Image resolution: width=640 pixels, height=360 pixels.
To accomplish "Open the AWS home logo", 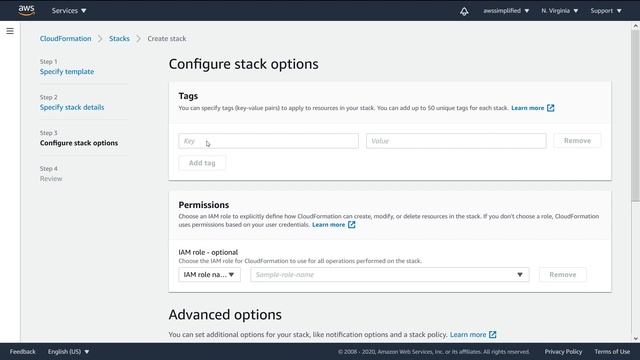I will (27, 10).
